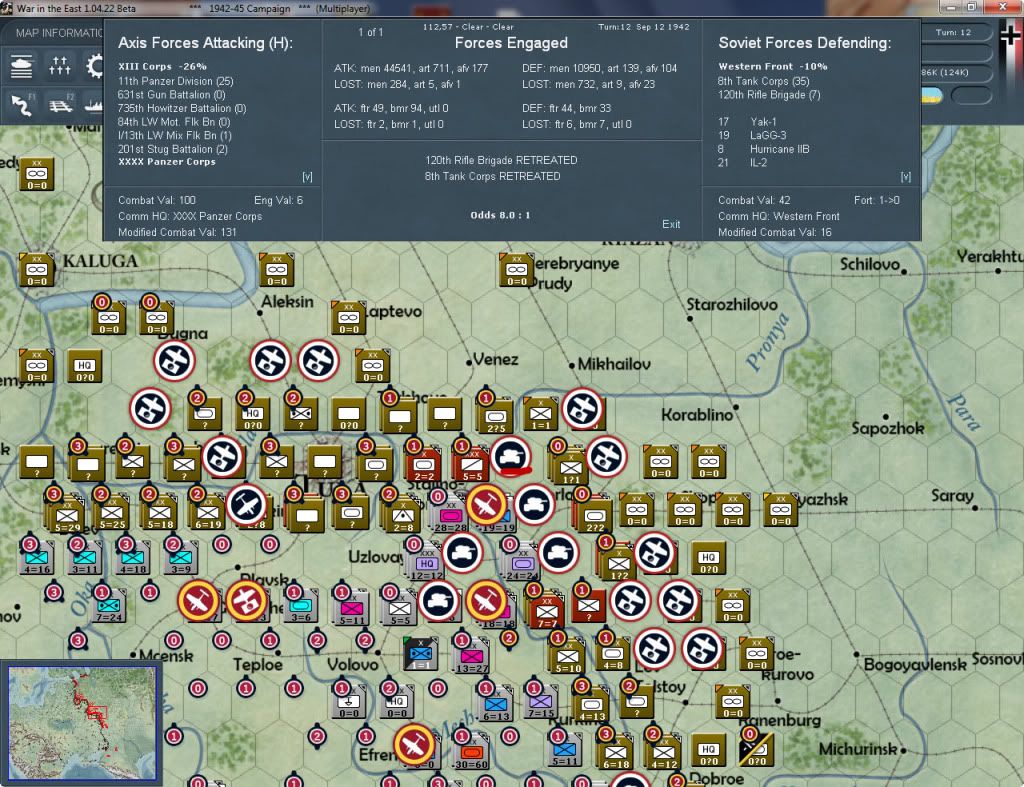Open the 11th Panzer Division entry
The height and width of the screenshot is (787, 1024).
tap(175, 81)
